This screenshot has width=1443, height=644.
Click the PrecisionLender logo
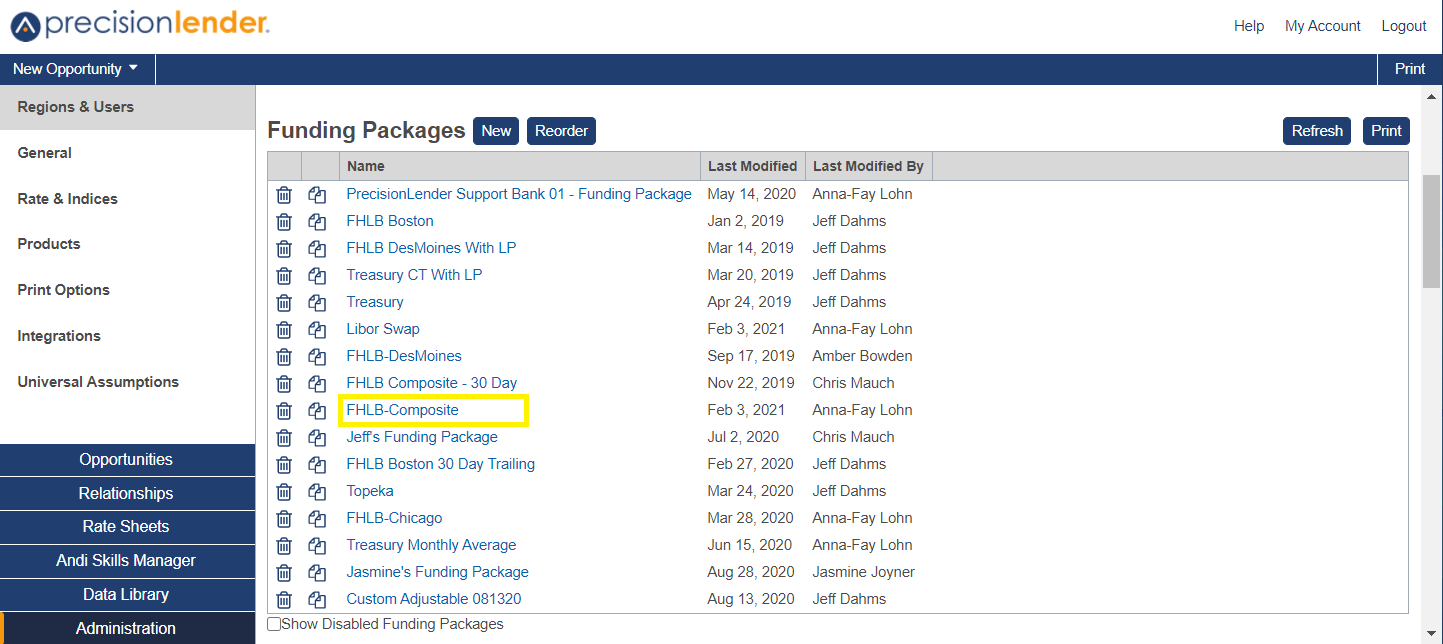tap(140, 25)
